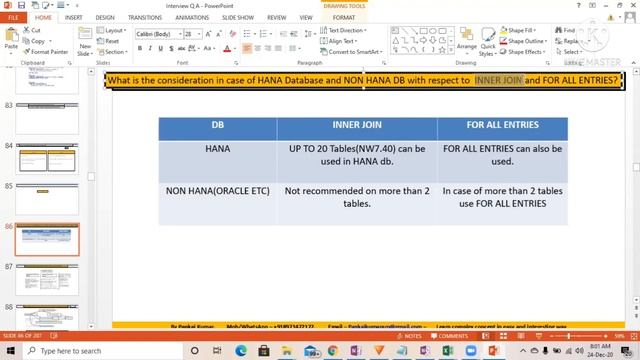The image size is (640, 360).
Task: Switch to the ANIMATIONS tab
Action: (192, 18)
